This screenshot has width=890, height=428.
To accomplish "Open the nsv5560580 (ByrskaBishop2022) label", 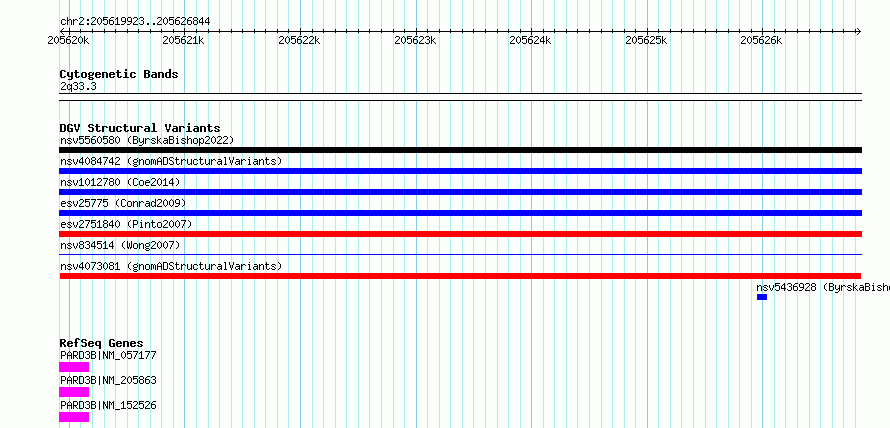I will coord(147,140).
